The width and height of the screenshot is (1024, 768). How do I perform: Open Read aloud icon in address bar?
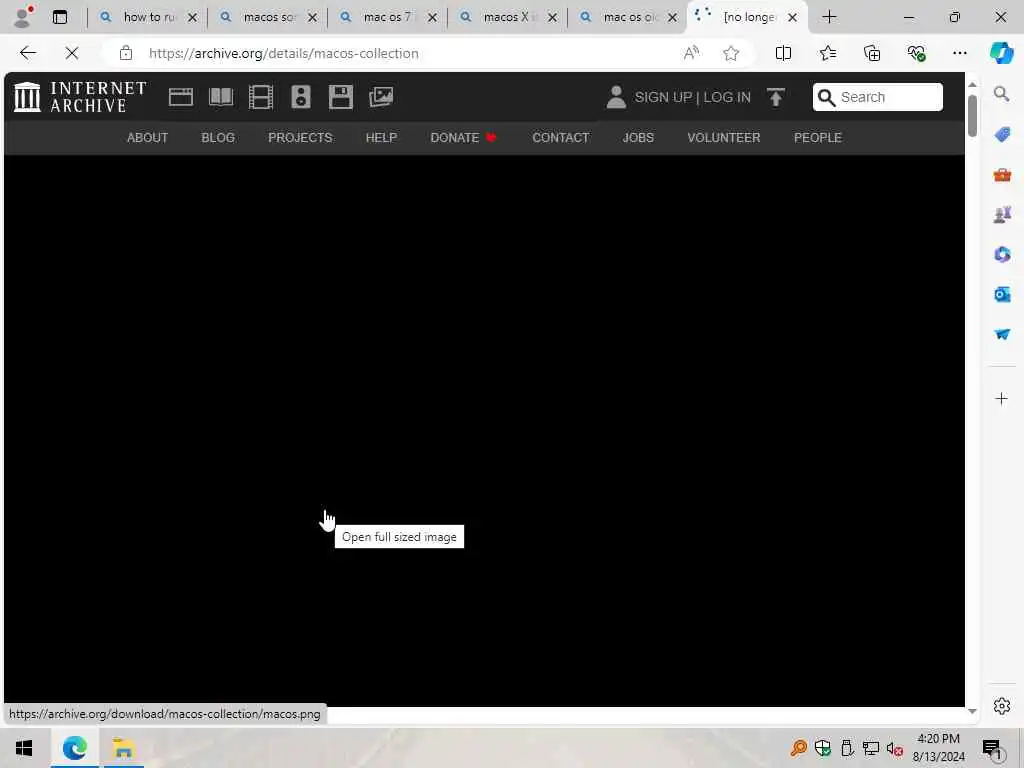691,53
